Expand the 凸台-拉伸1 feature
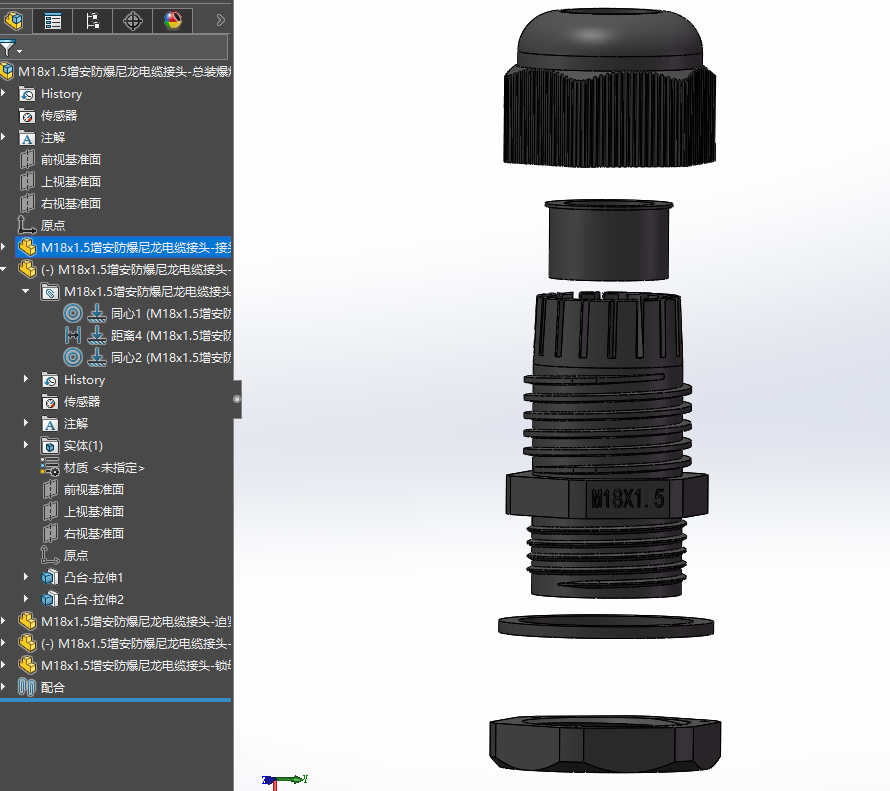This screenshot has height=791, width=890. [26, 577]
